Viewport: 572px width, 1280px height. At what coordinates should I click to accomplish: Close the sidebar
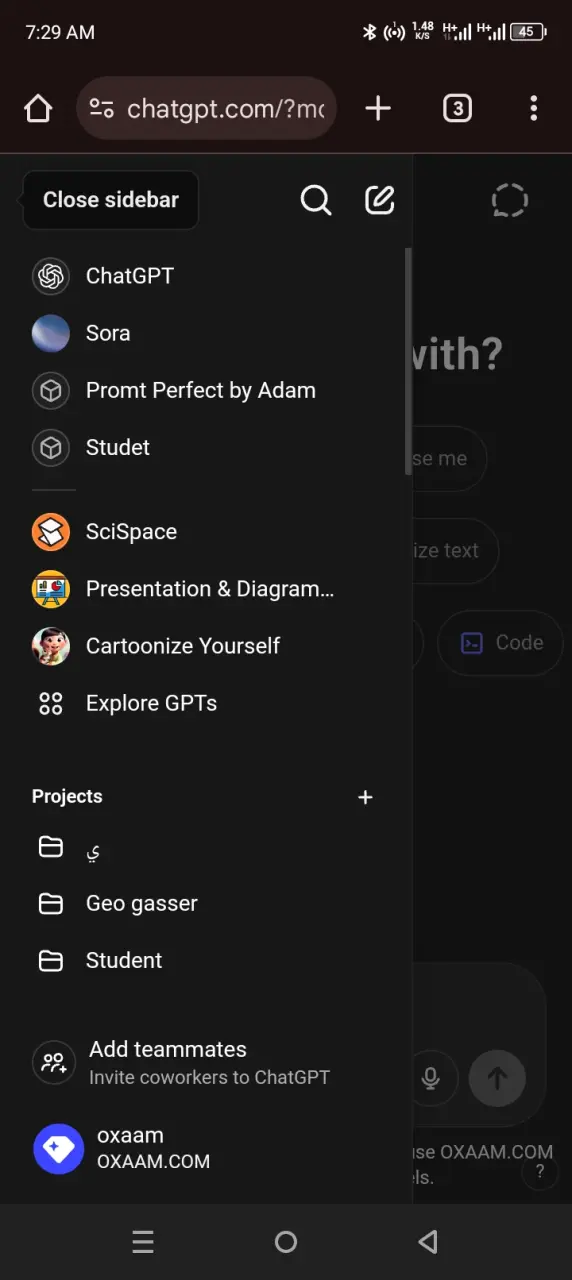coord(111,200)
